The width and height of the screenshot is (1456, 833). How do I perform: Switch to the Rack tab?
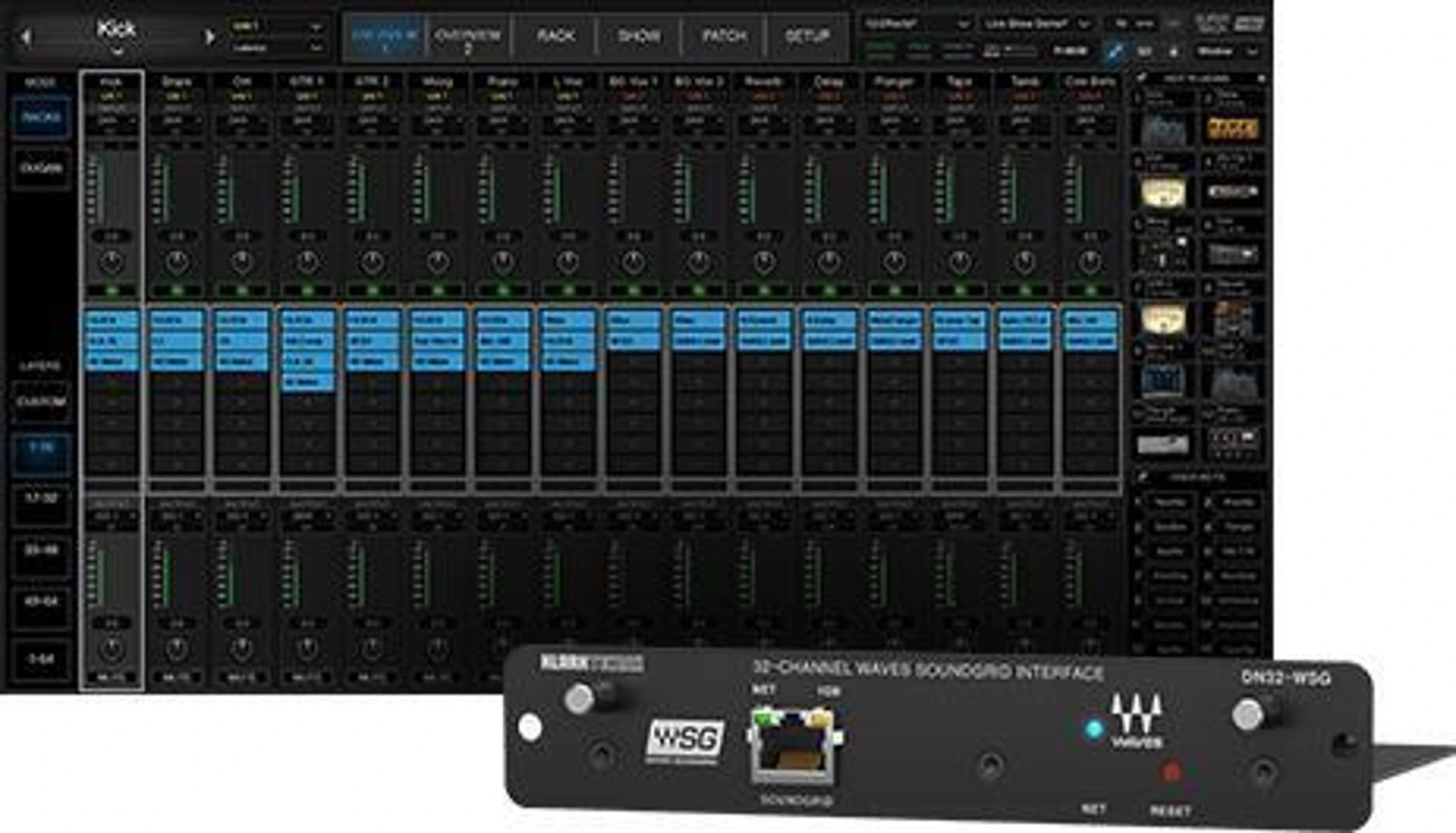556,37
